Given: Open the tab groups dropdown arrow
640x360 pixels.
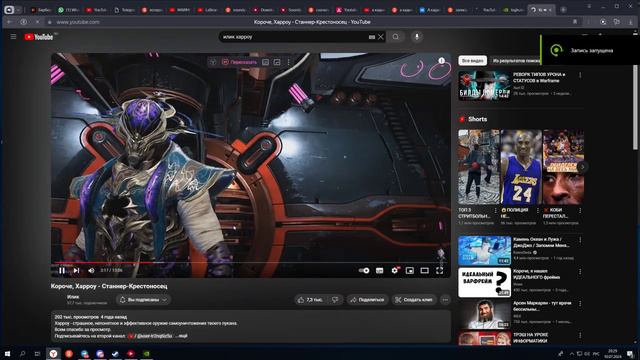Looking at the screenshot, I should point(18,10).
